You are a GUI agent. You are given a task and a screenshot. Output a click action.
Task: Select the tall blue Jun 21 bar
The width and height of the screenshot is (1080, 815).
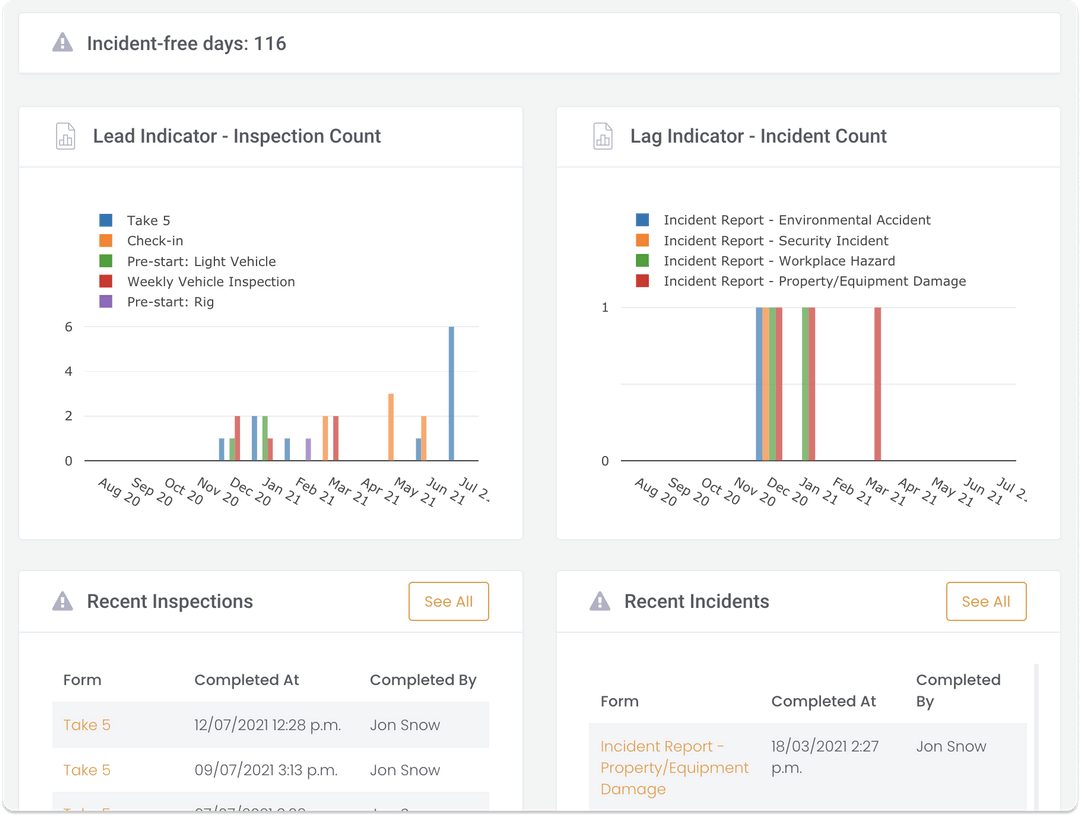[452, 394]
